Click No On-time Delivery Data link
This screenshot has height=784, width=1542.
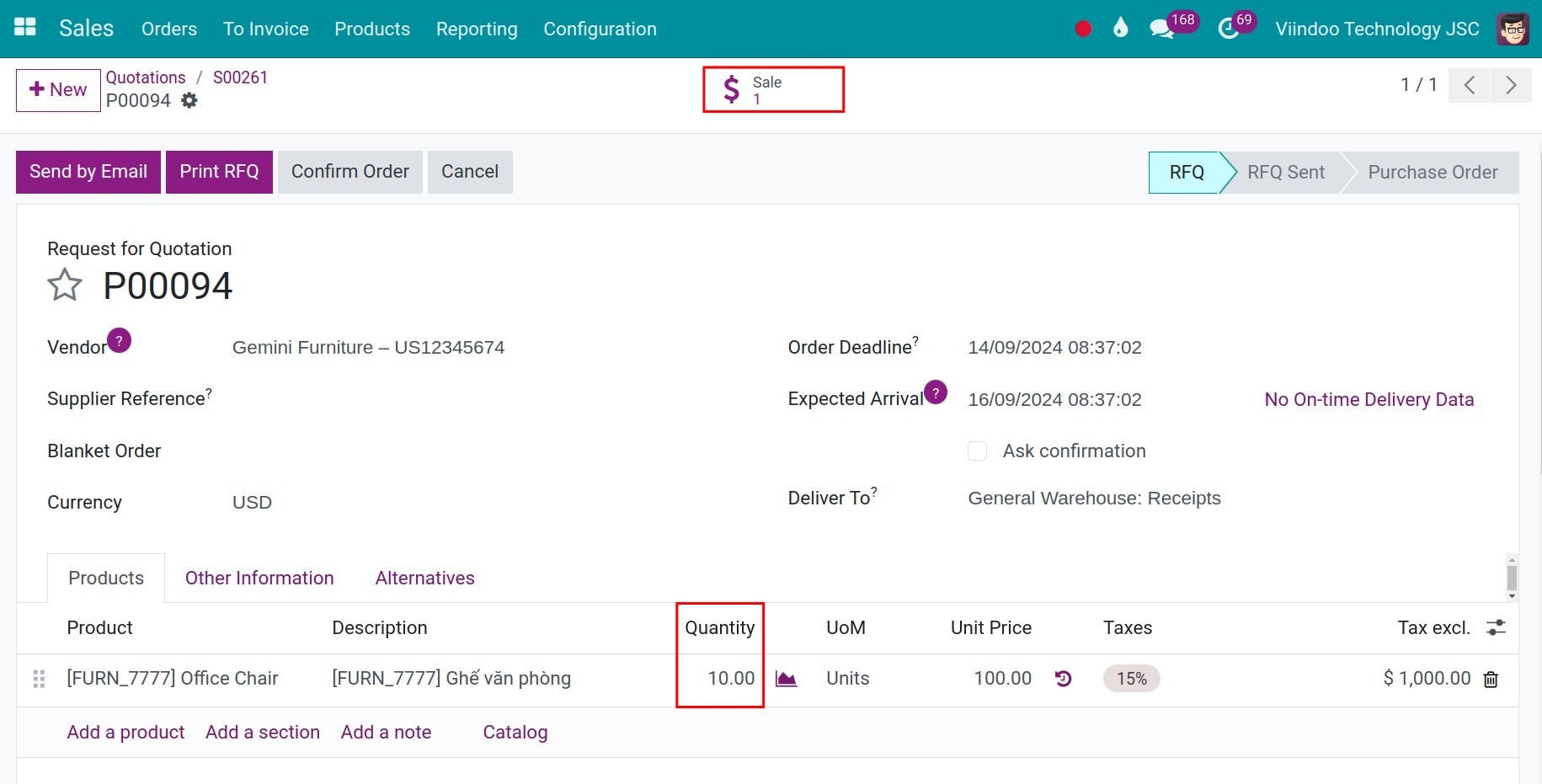[1369, 399]
